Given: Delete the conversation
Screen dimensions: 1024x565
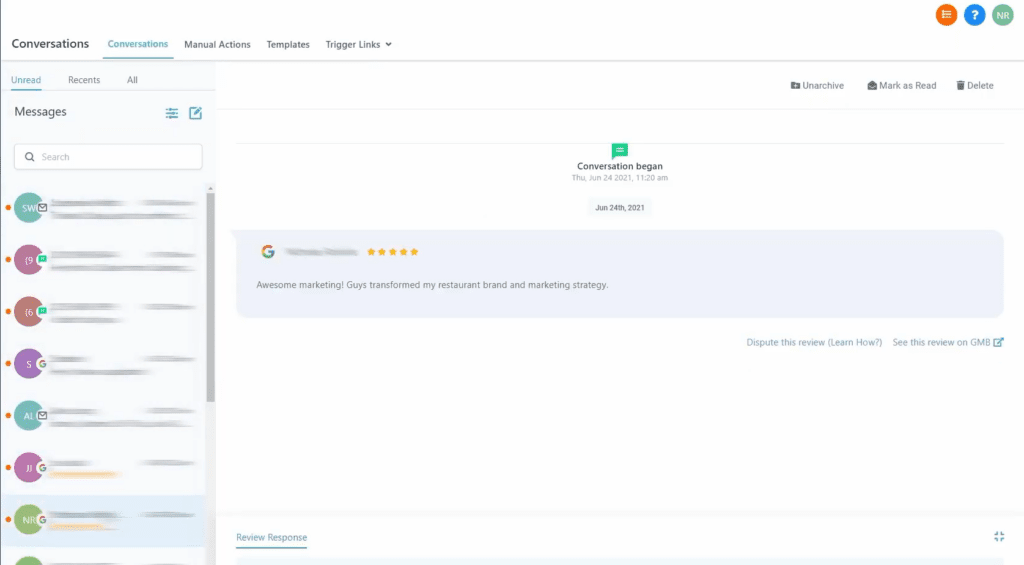Looking at the screenshot, I should point(975,86).
